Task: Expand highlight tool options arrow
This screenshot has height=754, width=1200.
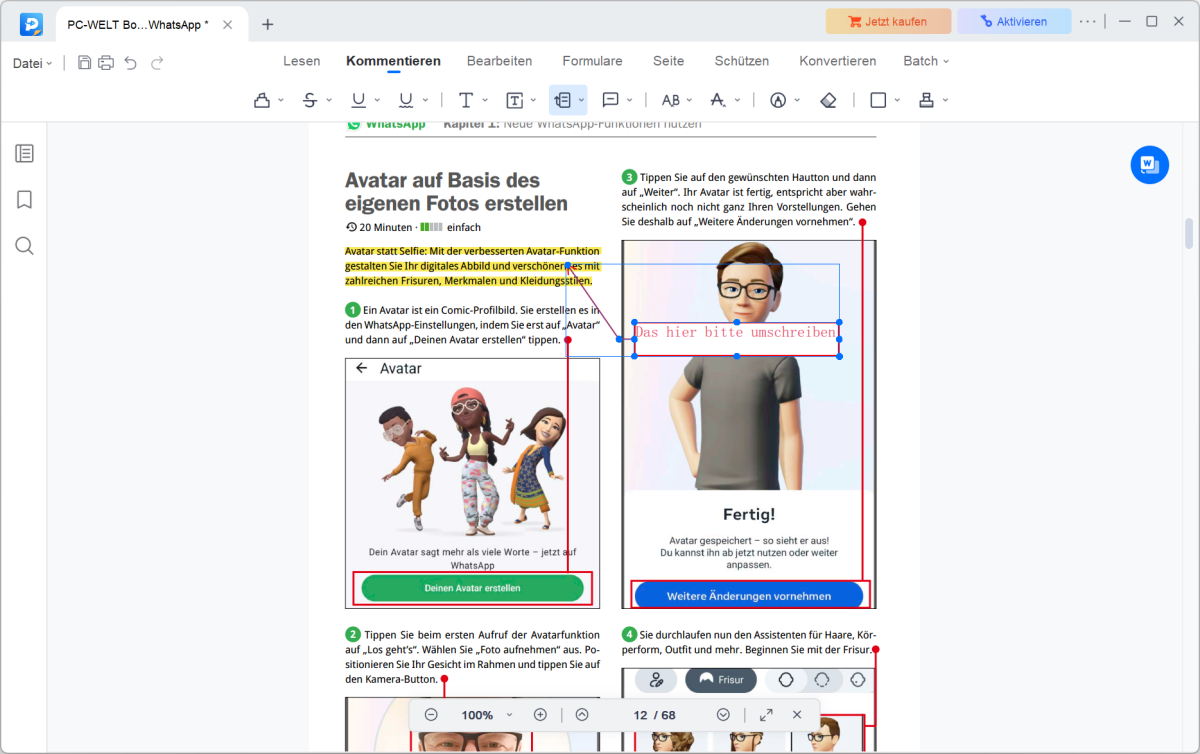Action: (281, 100)
